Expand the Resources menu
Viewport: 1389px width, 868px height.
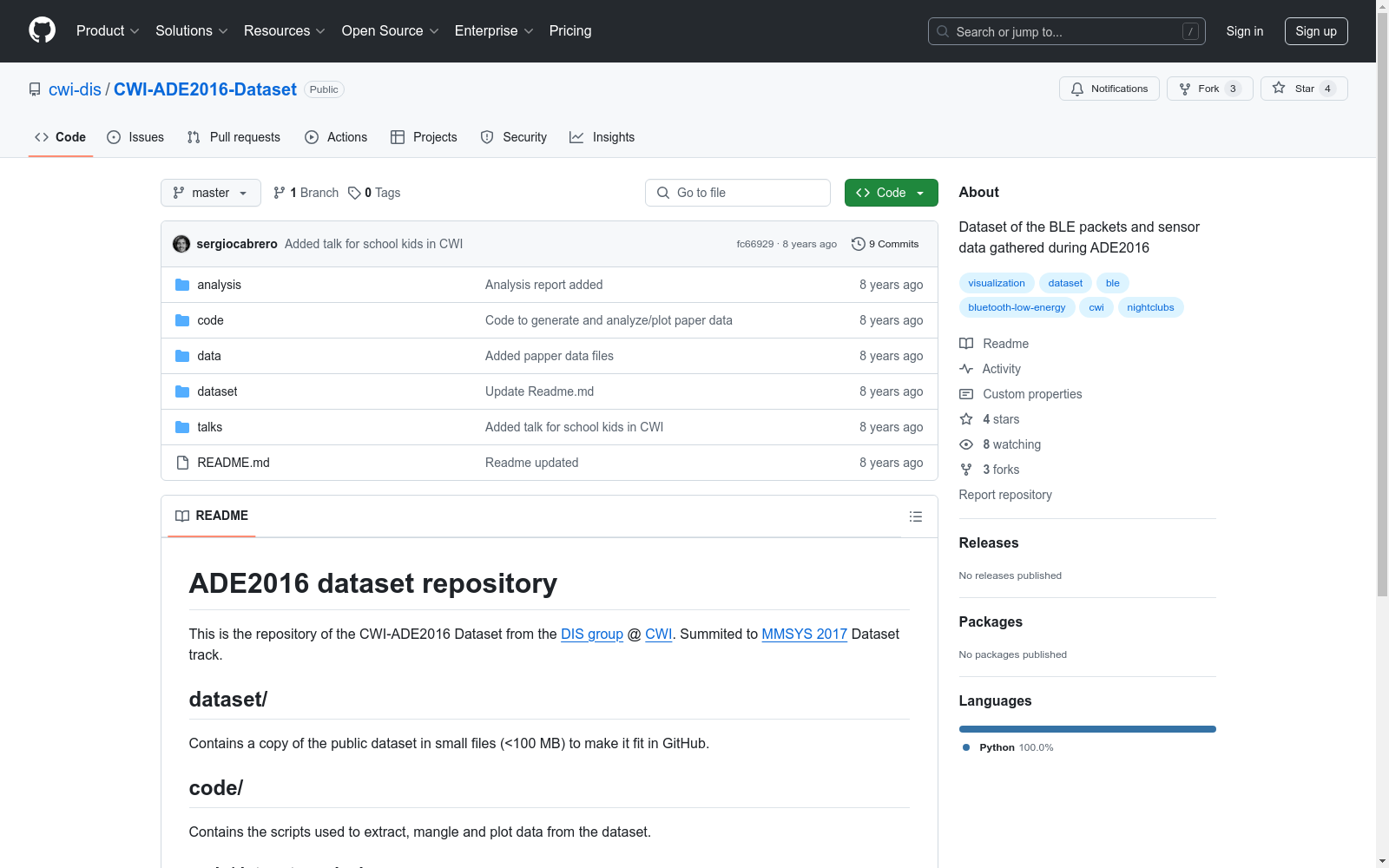pyautogui.click(x=285, y=30)
